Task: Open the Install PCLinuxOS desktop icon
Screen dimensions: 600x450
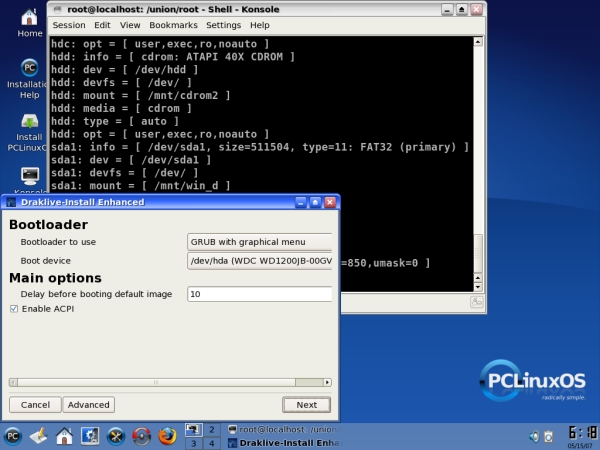Action: coord(27,132)
